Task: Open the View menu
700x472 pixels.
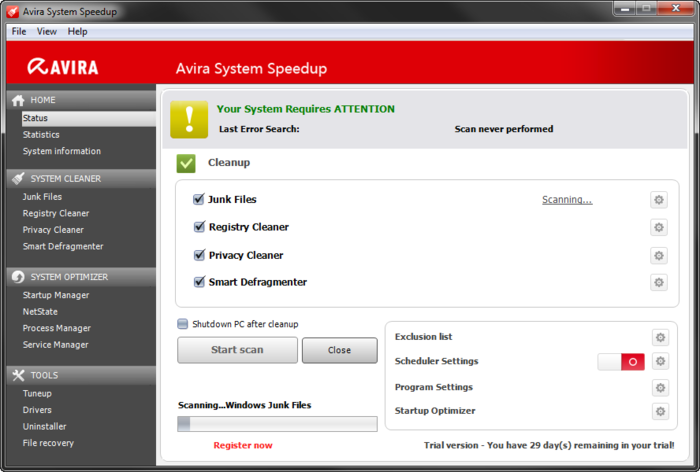Action: 46,31
